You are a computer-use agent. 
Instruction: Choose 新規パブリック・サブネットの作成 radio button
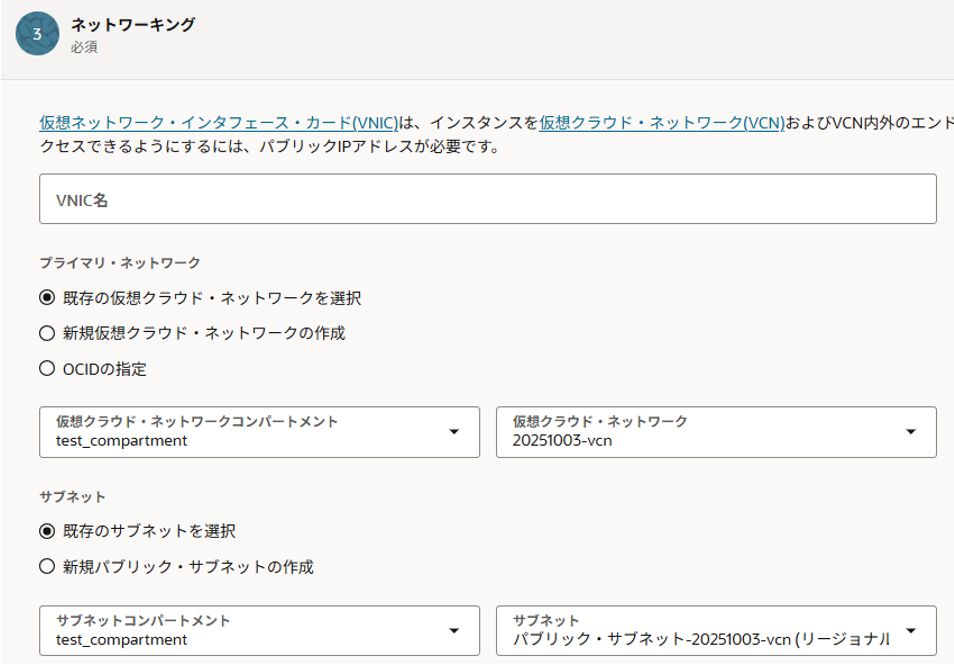pos(47,567)
